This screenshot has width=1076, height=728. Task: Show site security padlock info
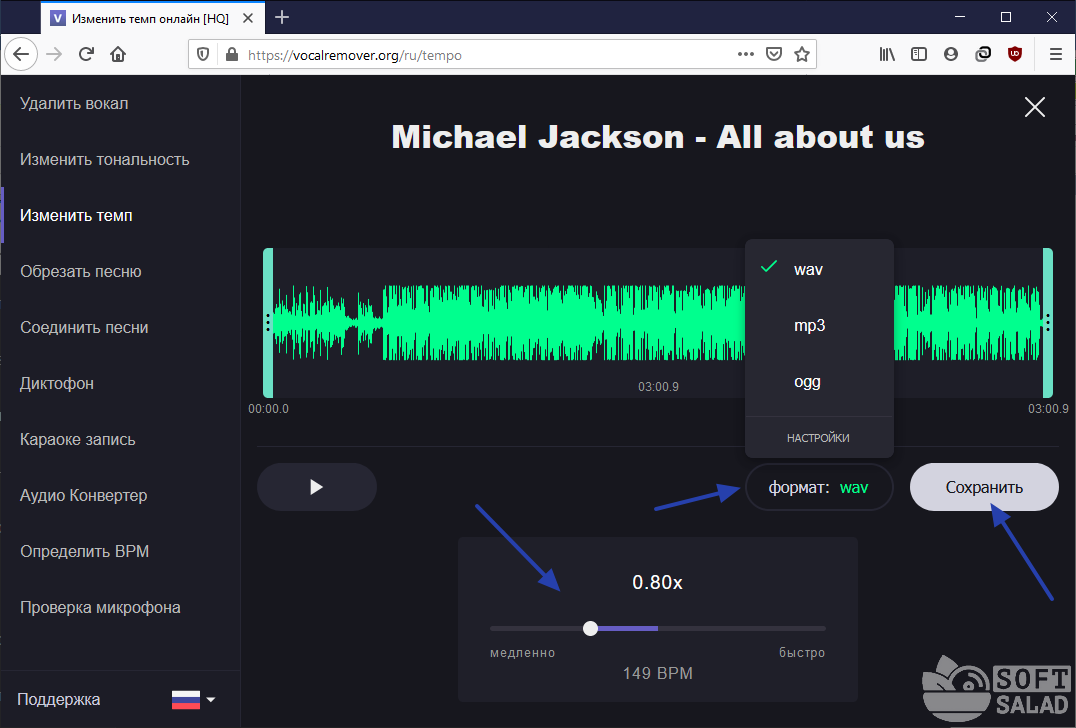point(231,54)
